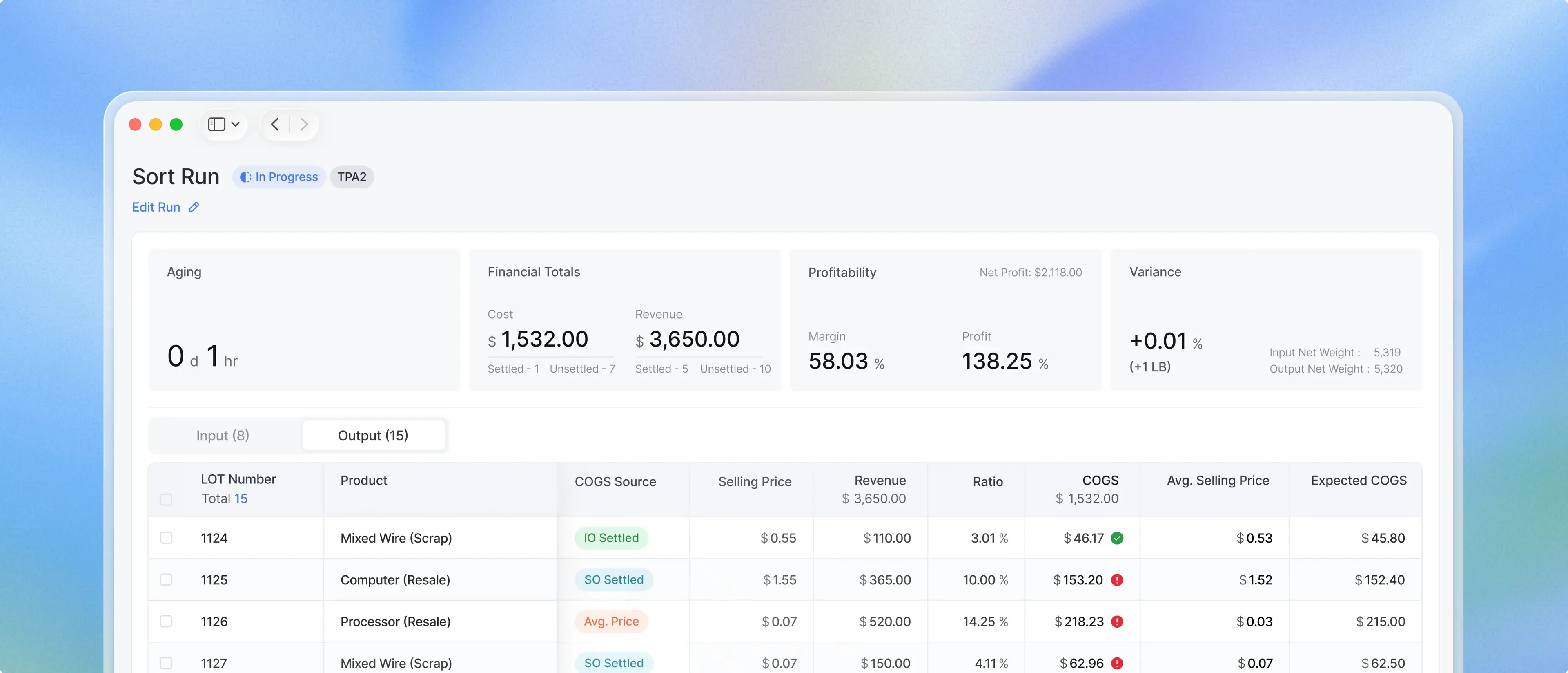Select LOT number 1127
The height and width of the screenshot is (673, 1568).
coord(214,663)
